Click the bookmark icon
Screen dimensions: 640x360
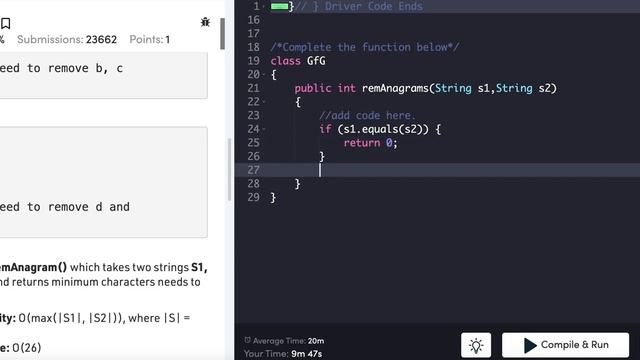coord(5,23)
